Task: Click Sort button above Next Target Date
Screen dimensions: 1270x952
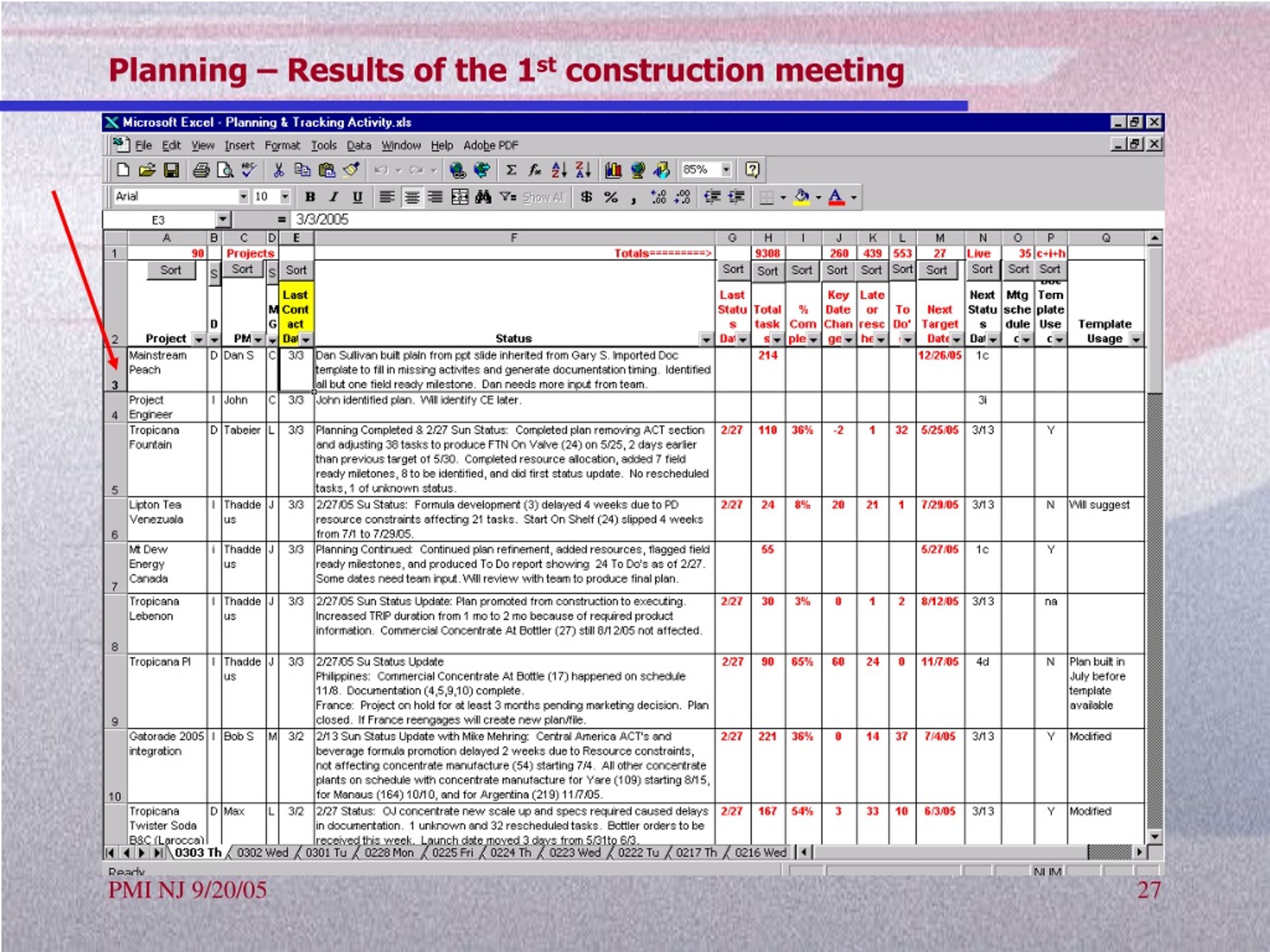Action: tap(937, 270)
